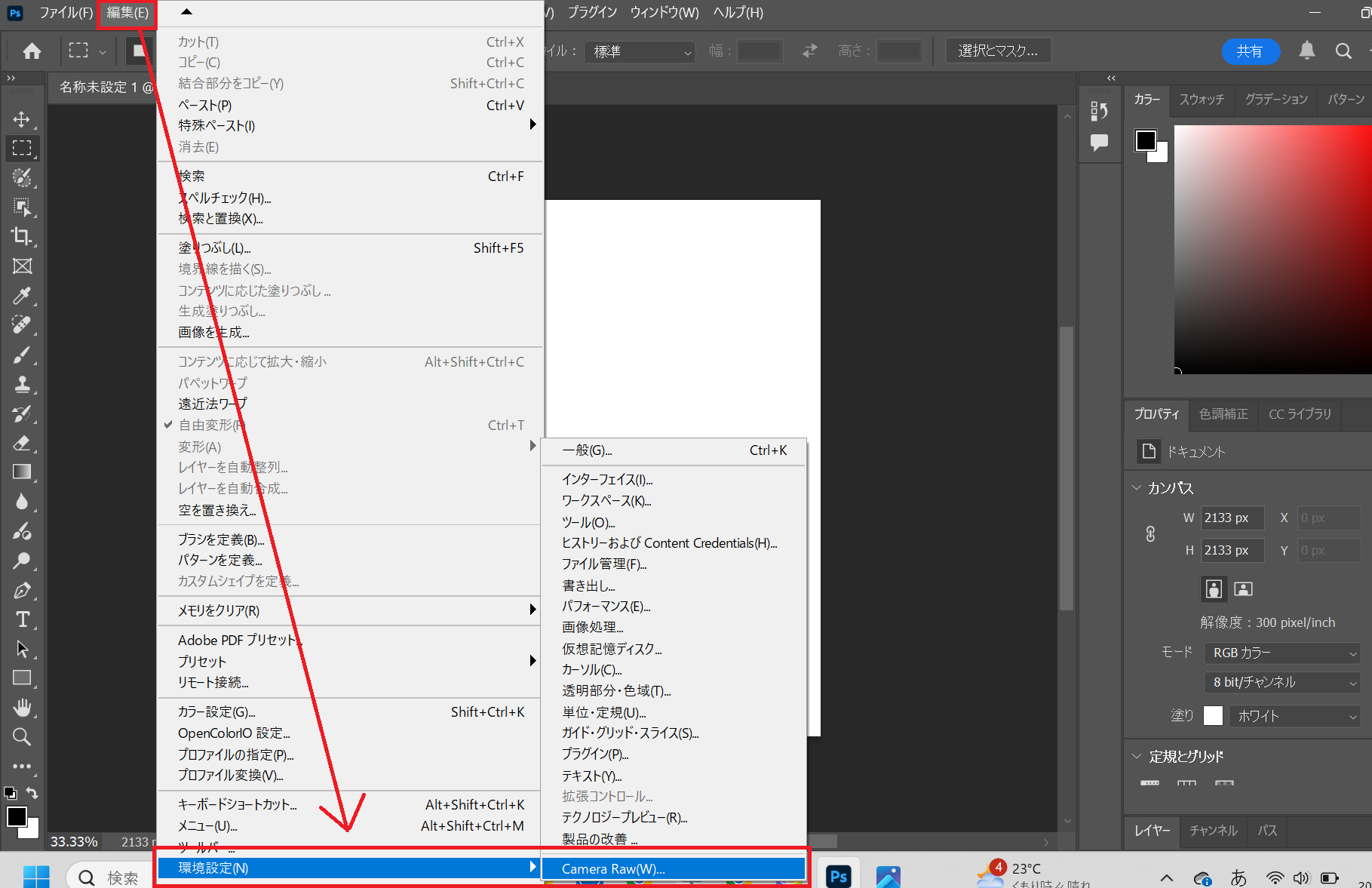Select the Zoom tool
The width and height of the screenshot is (1372, 888).
[x=22, y=736]
